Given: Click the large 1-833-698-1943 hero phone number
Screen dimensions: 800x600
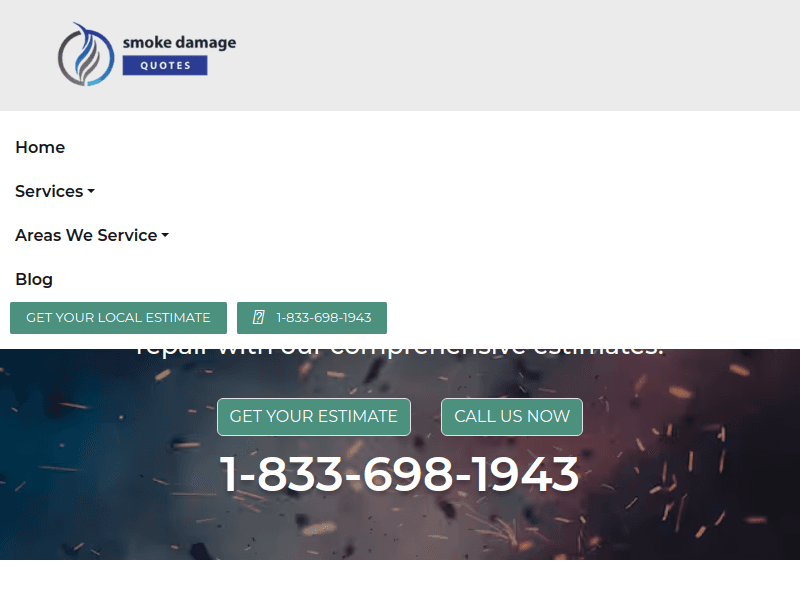Looking at the screenshot, I should (399, 474).
